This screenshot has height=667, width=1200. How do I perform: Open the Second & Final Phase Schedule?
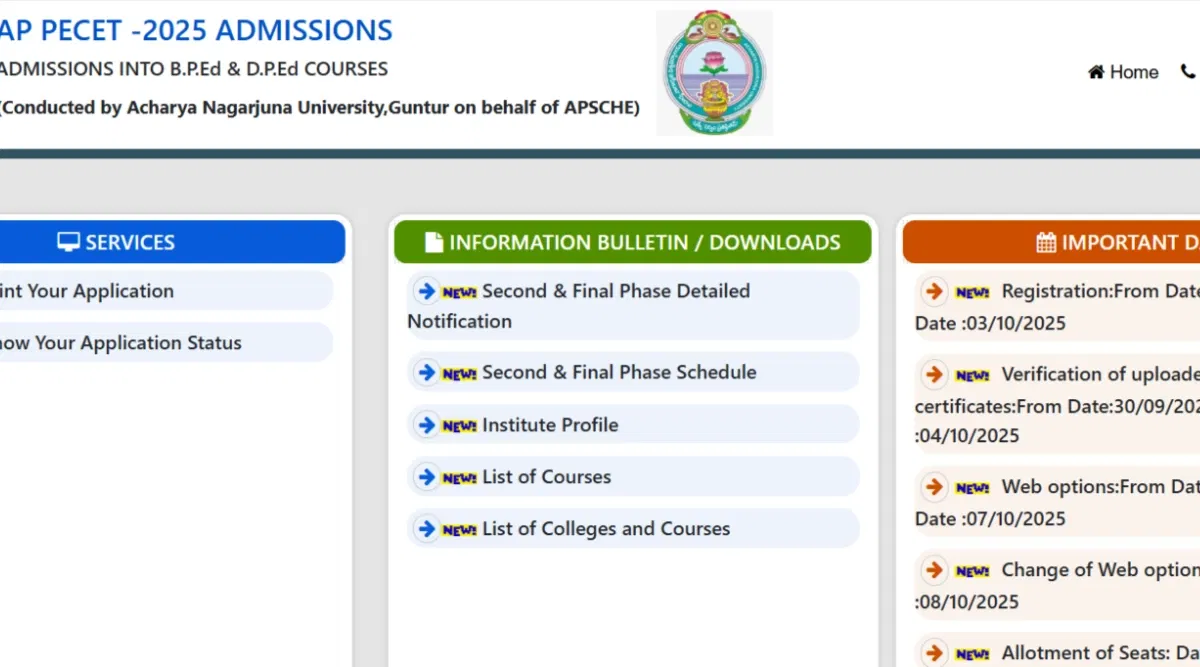(618, 372)
